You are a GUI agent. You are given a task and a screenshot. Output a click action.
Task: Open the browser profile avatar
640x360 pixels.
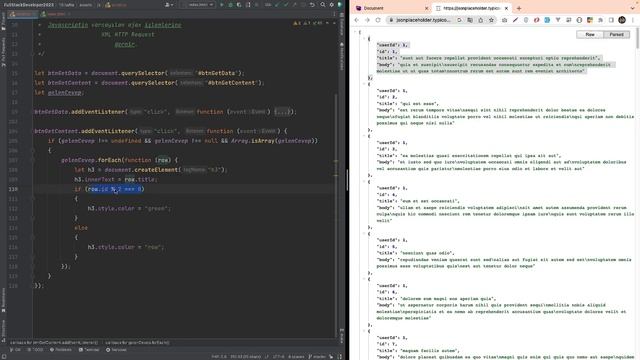pyautogui.click(x=622, y=20)
